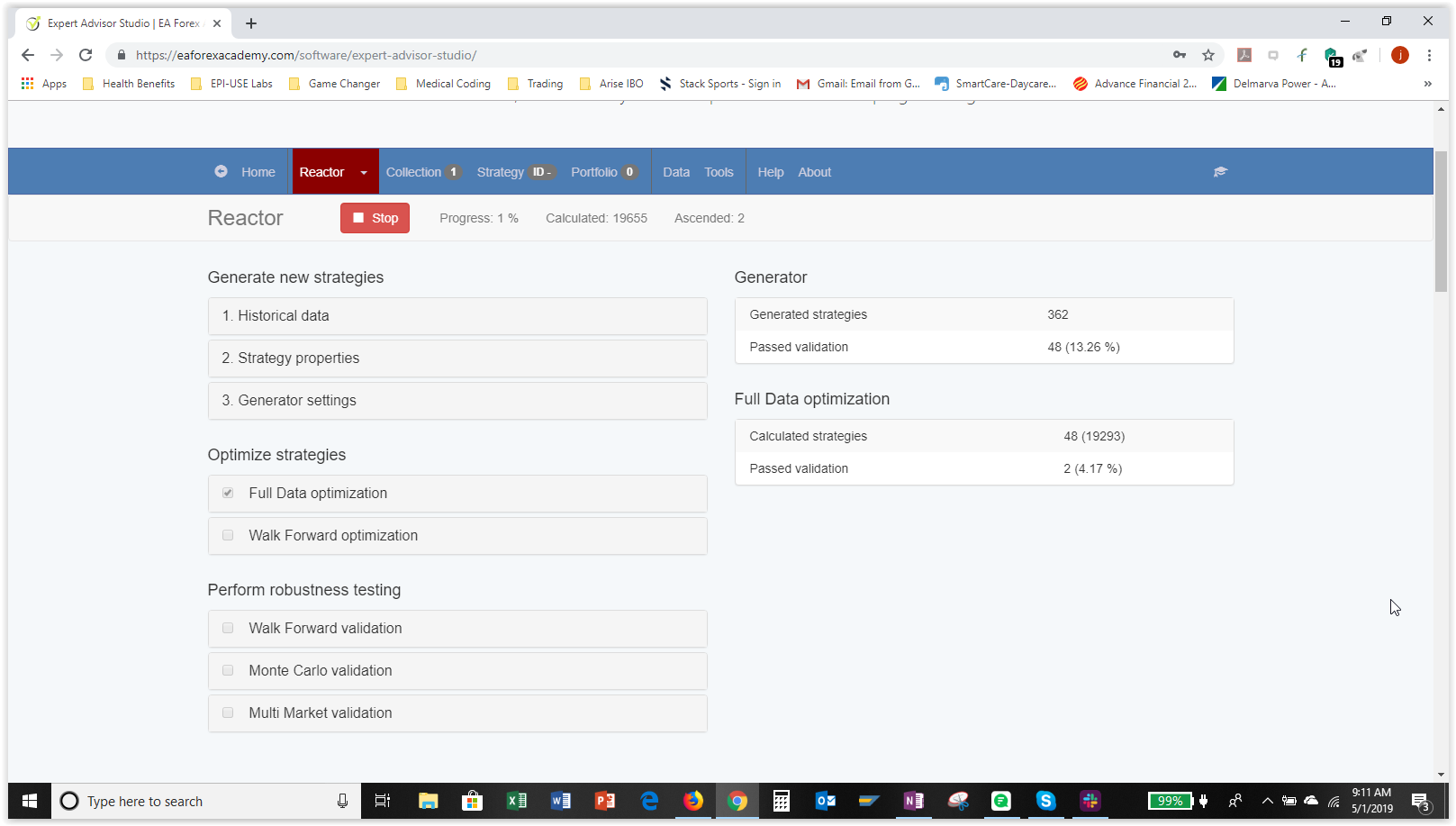Image resolution: width=1456 pixels, height=826 pixels.
Task: Open the Tools menu item
Action: click(719, 172)
